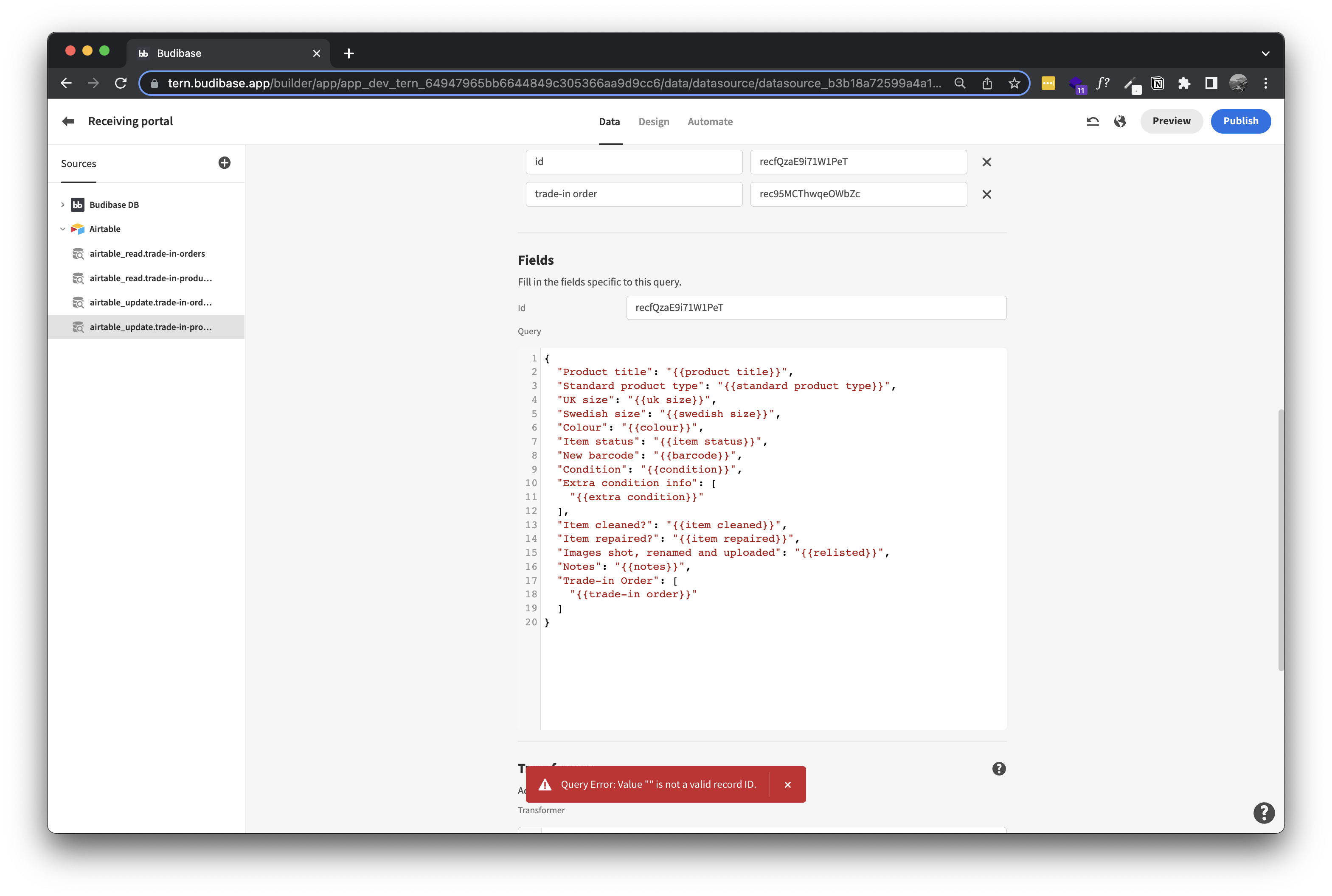This screenshot has height=896, width=1332.
Task: Select airtable_update.trade-in-pro… query
Action: pos(147,327)
